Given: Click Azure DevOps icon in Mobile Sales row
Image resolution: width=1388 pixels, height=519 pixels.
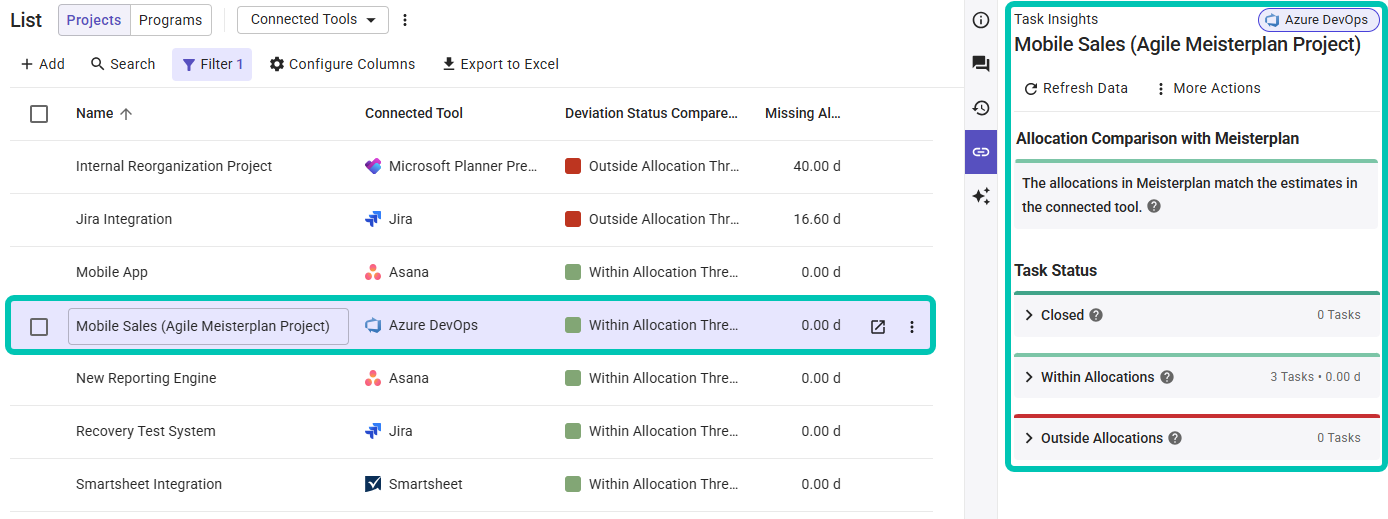Looking at the screenshot, I should [x=373, y=326].
